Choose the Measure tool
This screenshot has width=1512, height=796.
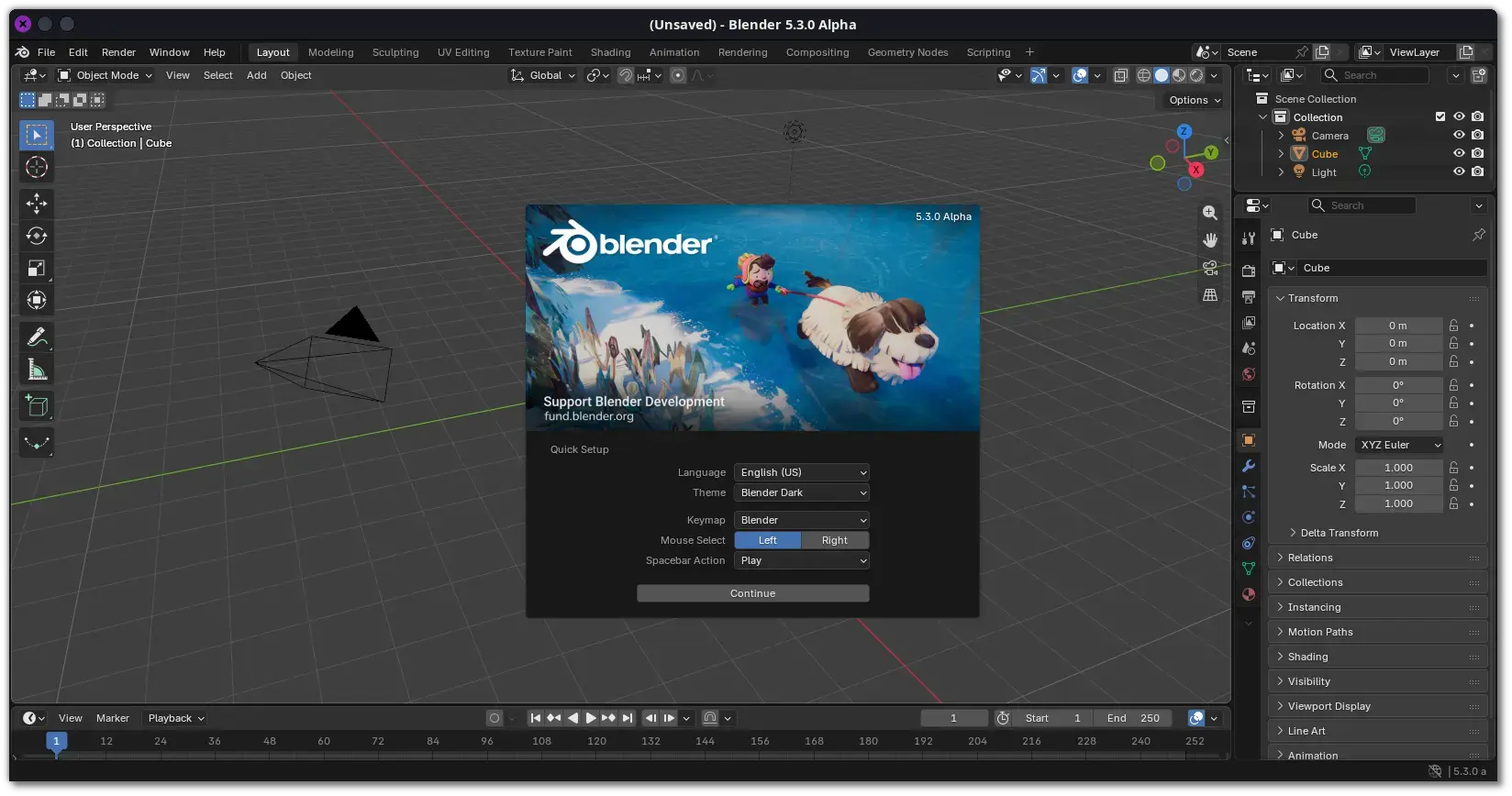coord(37,370)
